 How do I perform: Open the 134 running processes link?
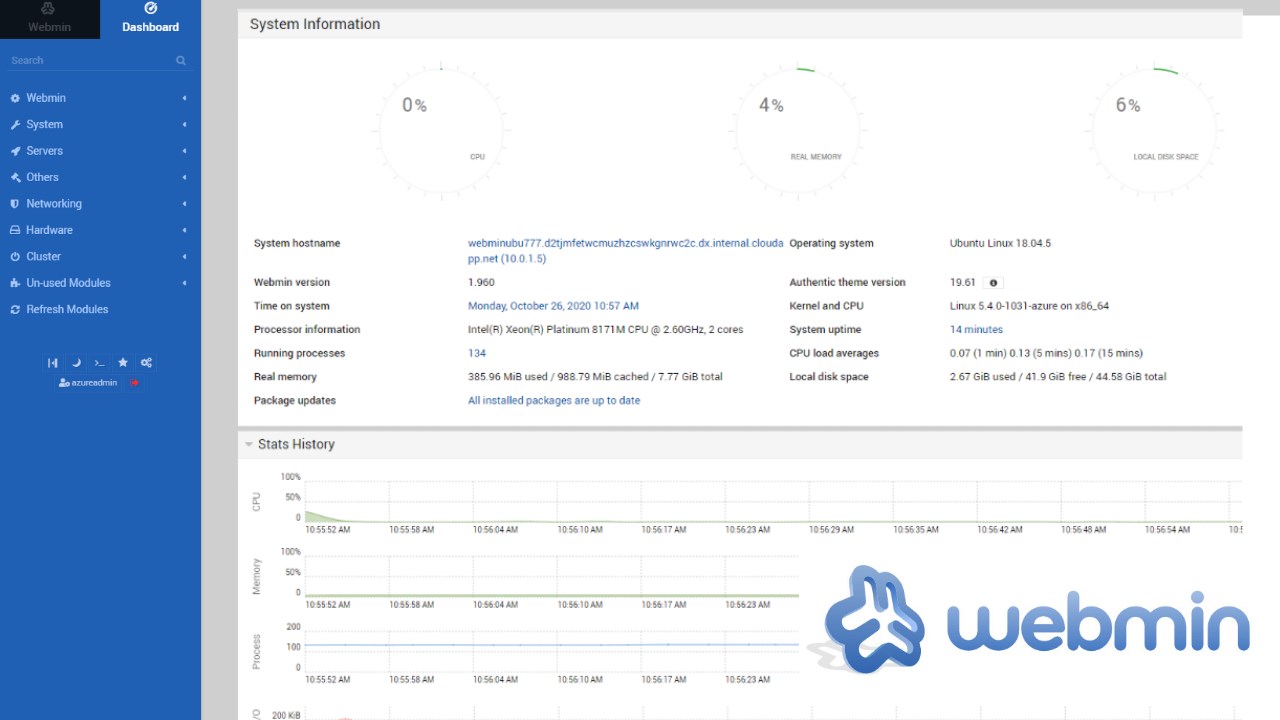(x=477, y=353)
